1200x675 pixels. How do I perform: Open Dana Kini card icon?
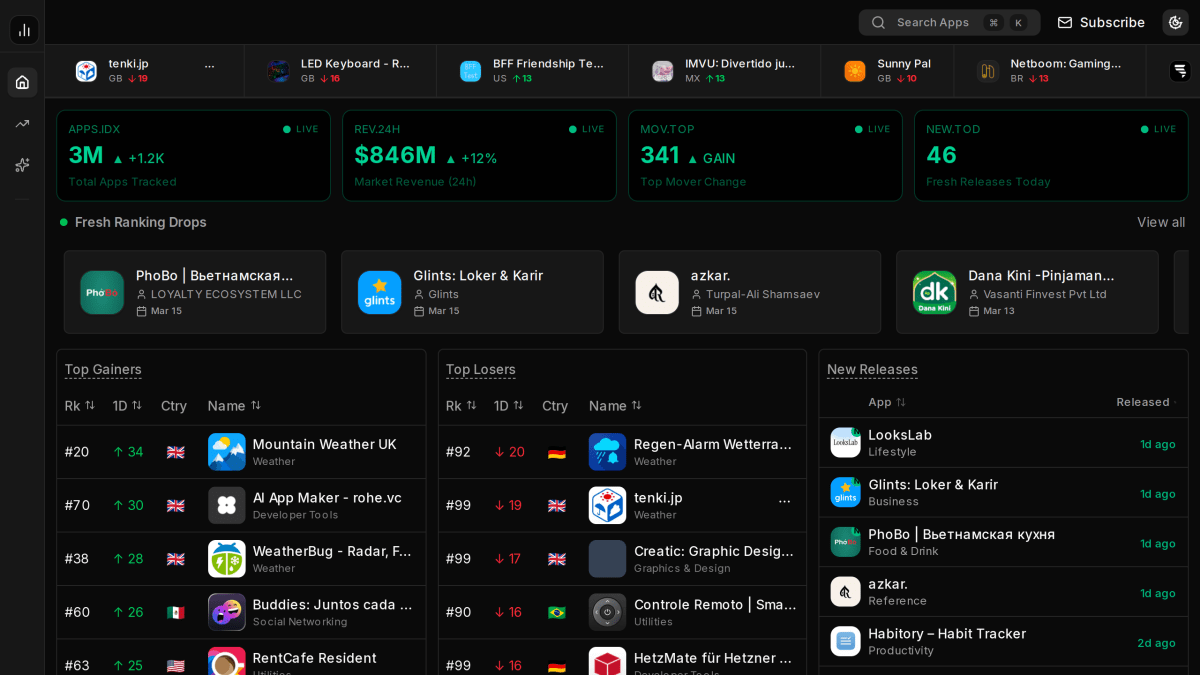pos(934,292)
